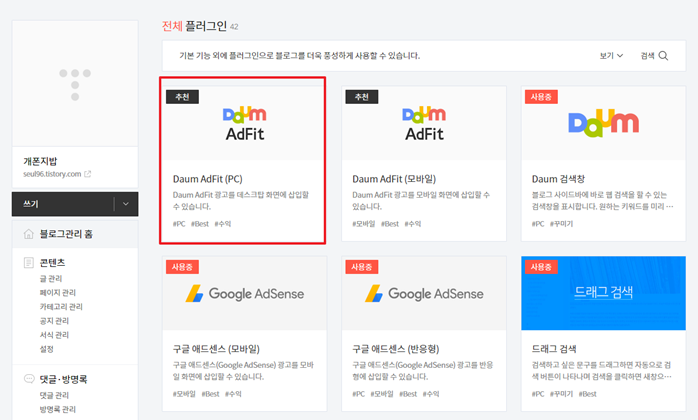
Task: Open external link icon next to seul96.tistory.com
Action: [x=88, y=174]
